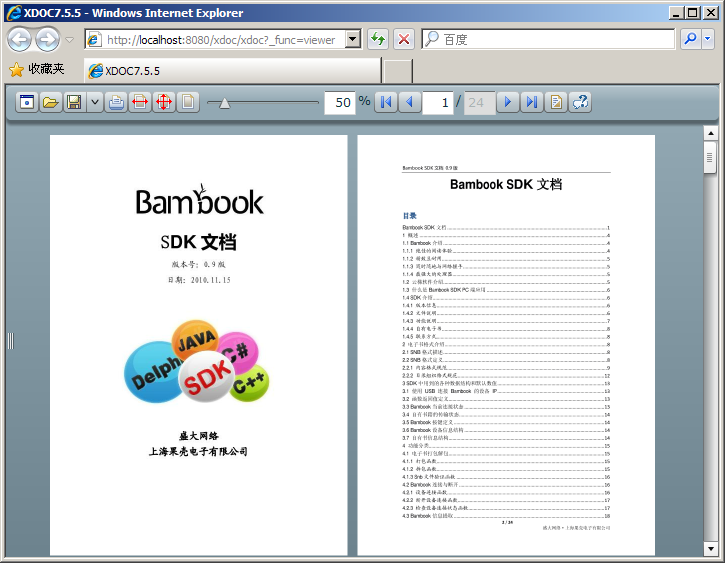Print the document using the printer icon
The image size is (725, 563).
(x=117, y=102)
